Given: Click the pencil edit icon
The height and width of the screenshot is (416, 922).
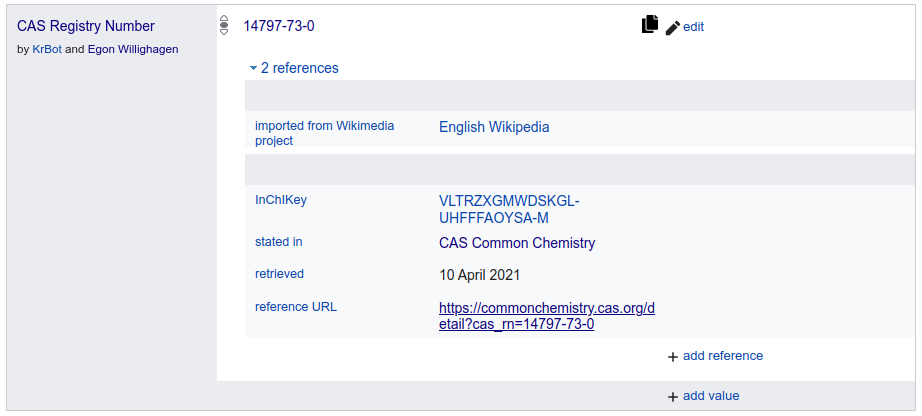Looking at the screenshot, I should click(673, 28).
